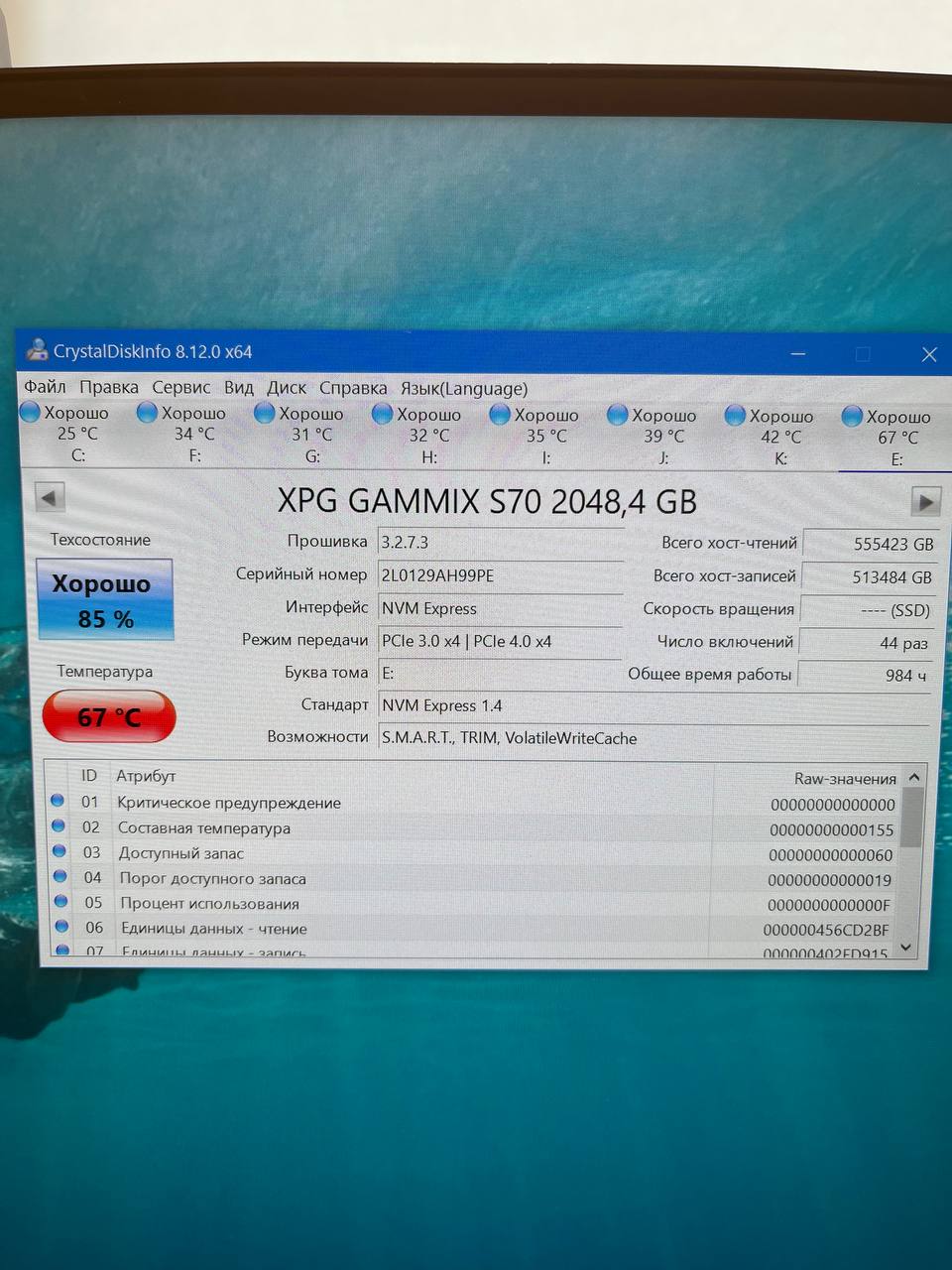Open the Сервис menu
This screenshot has height=1270, width=952.
(180, 387)
